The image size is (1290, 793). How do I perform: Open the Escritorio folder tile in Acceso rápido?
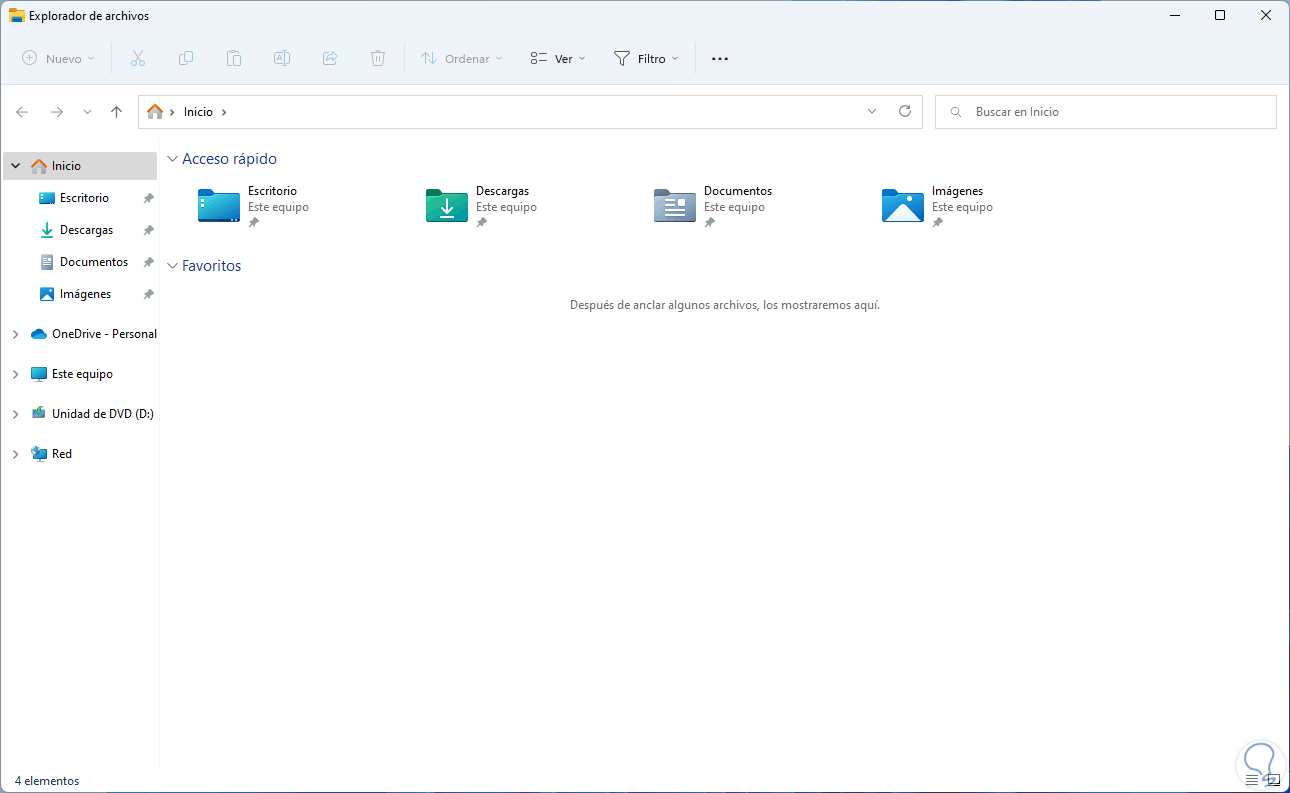click(x=254, y=205)
